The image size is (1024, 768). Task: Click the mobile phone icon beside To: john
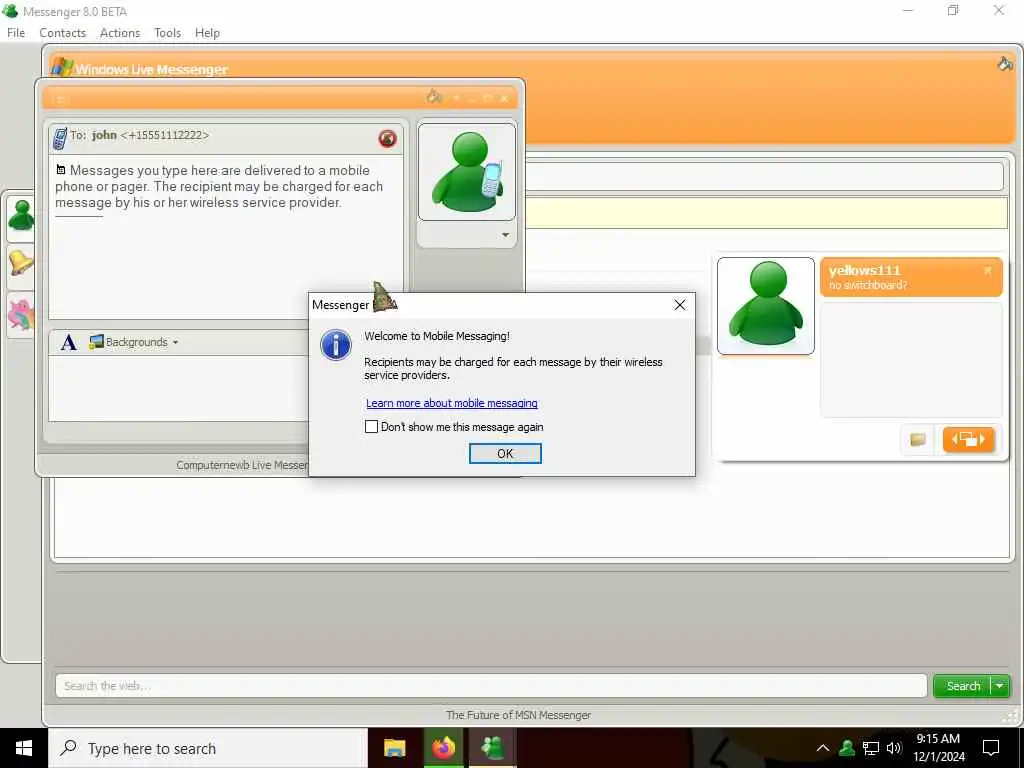59,138
